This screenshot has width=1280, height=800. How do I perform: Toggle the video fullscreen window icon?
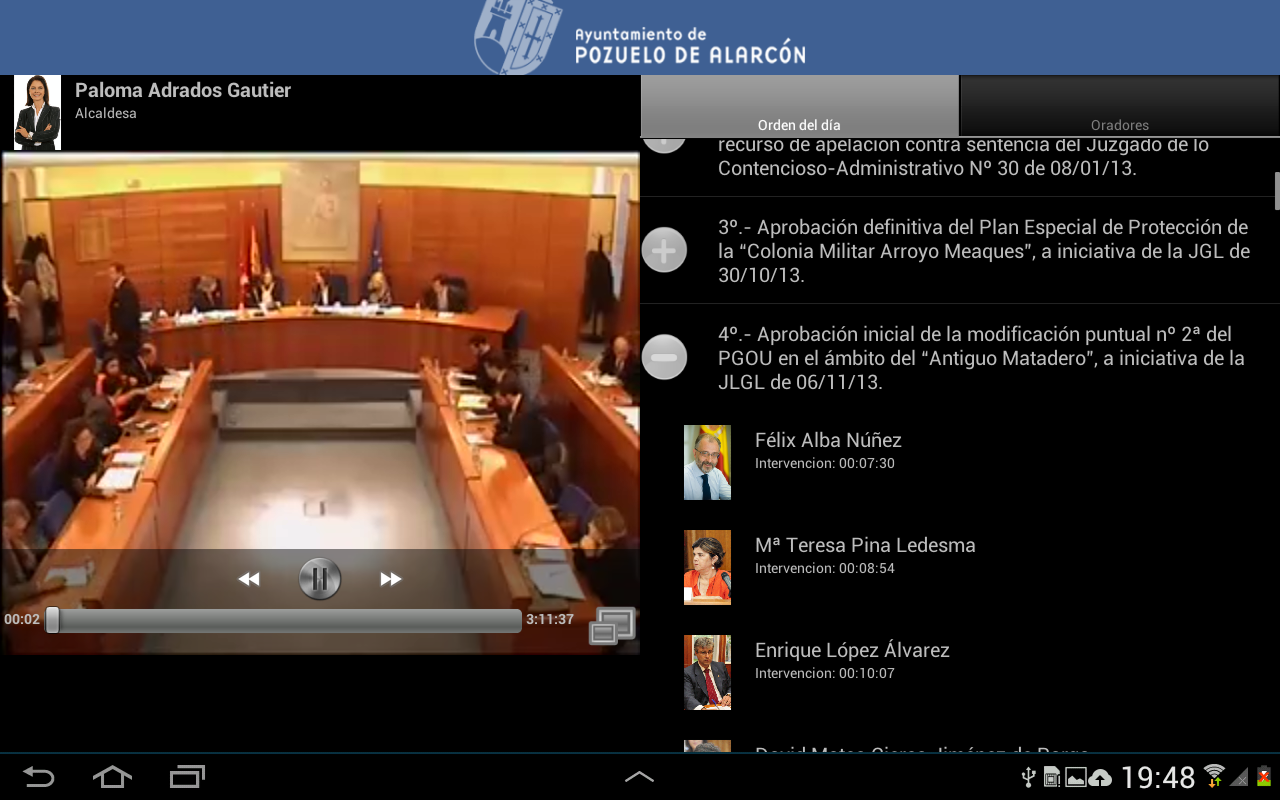coord(612,626)
